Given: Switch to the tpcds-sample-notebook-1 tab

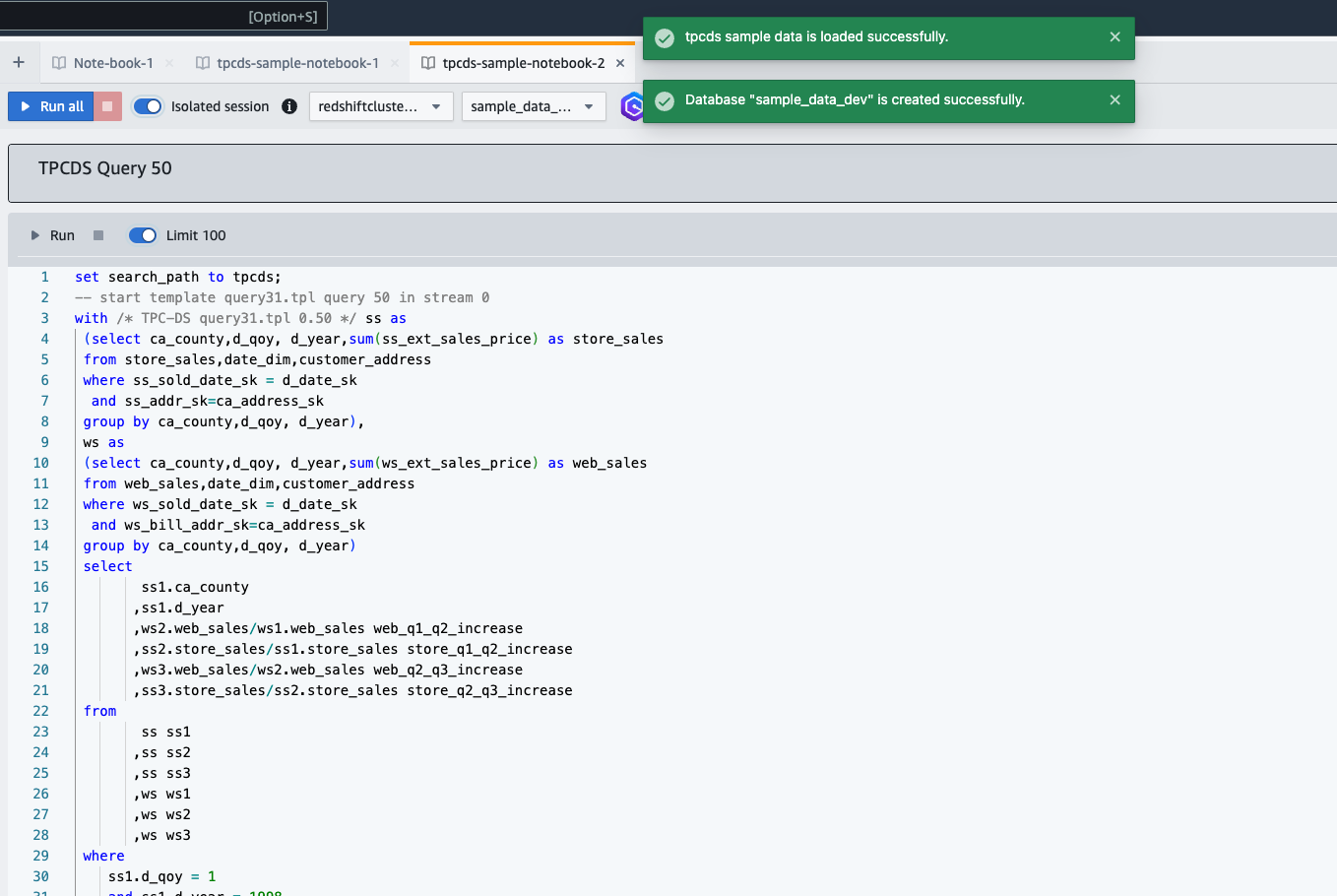Looking at the screenshot, I should 296,63.
